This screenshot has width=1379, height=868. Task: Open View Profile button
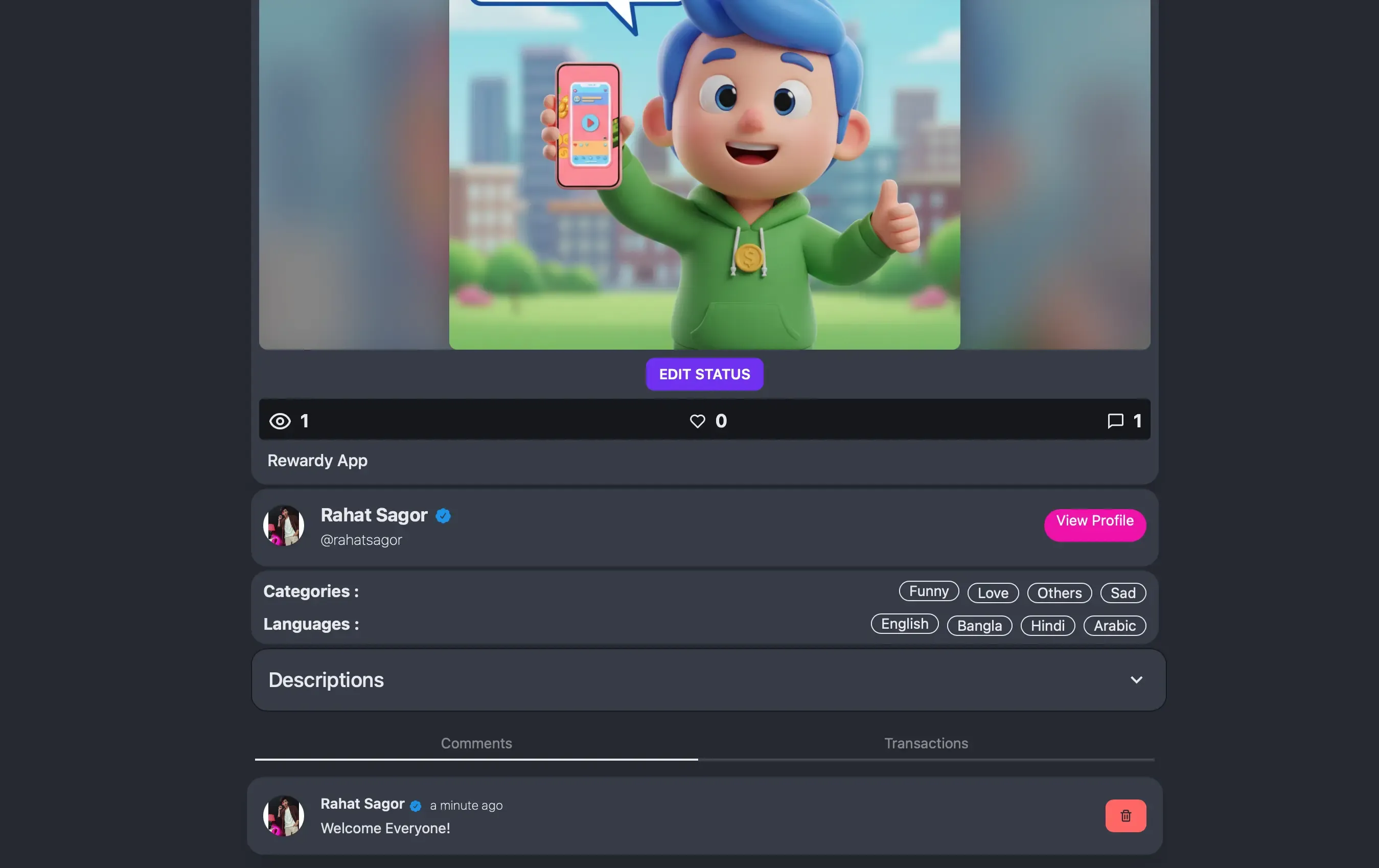(x=1094, y=524)
